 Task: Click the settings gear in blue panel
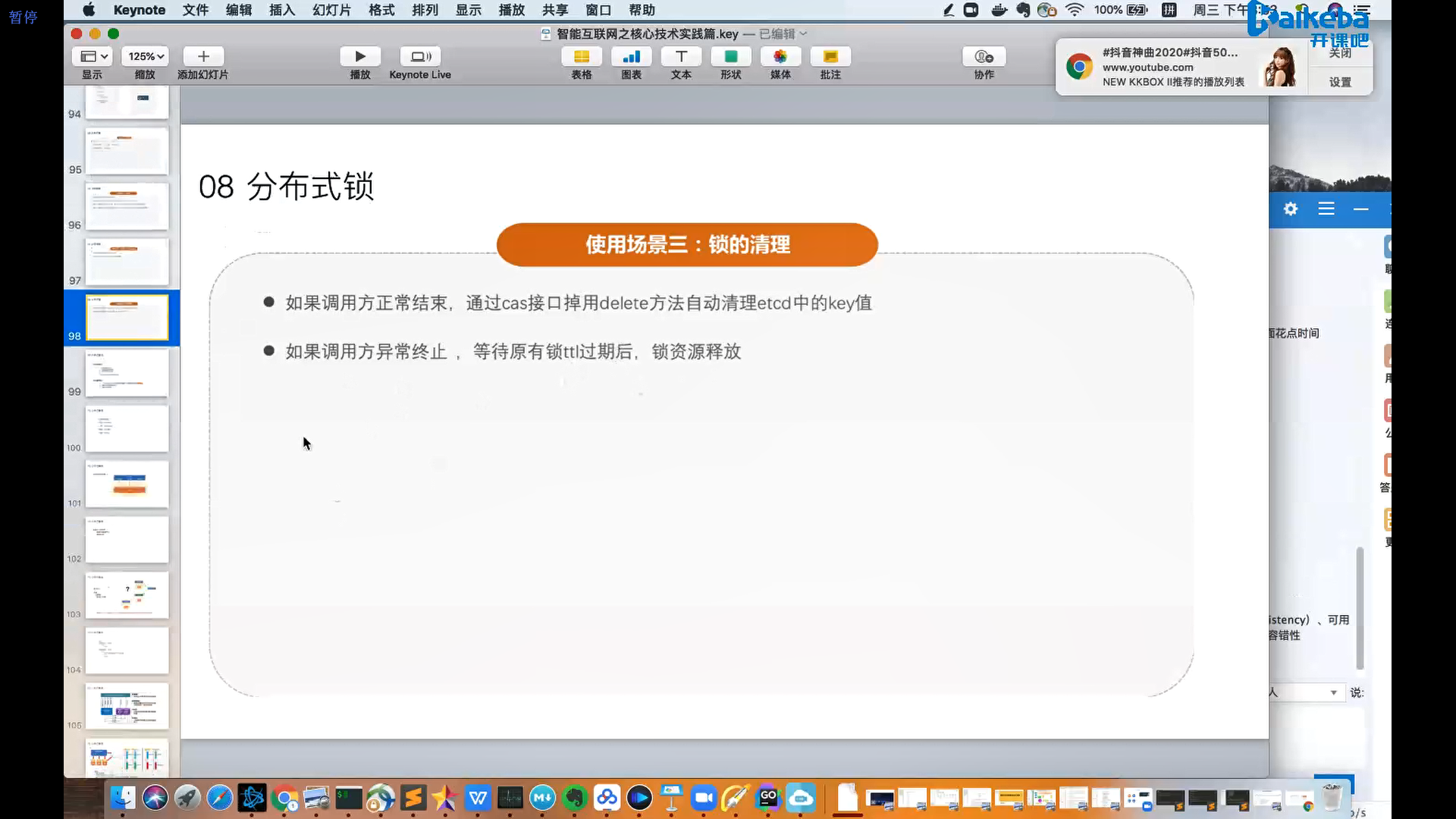point(1291,209)
